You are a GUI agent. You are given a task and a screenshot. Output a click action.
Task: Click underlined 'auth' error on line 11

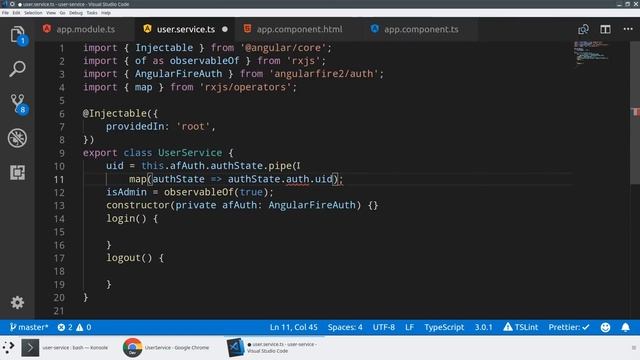297,179
